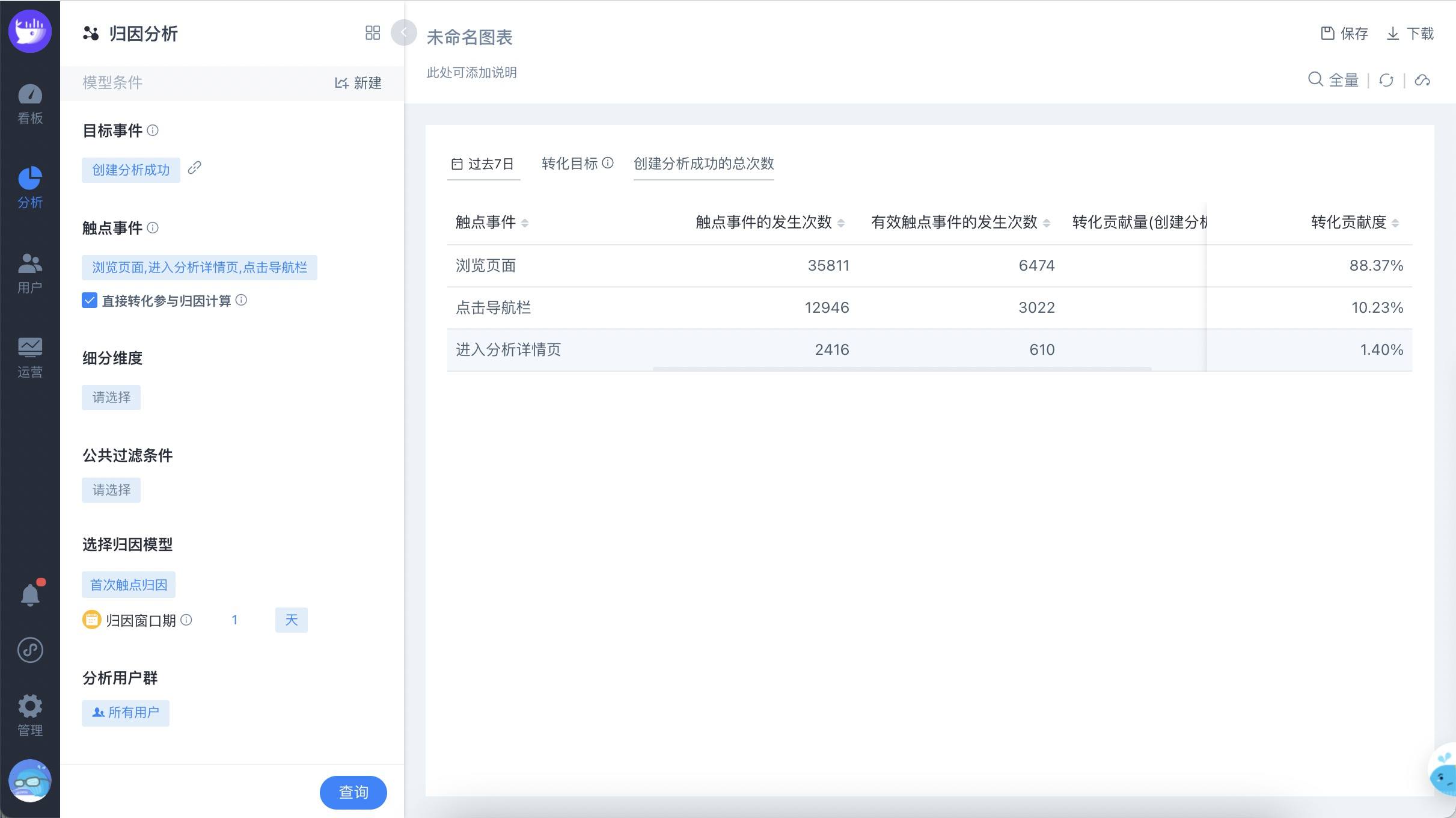Click the cloud sync icon
The image size is (1456, 818).
coord(1422,80)
